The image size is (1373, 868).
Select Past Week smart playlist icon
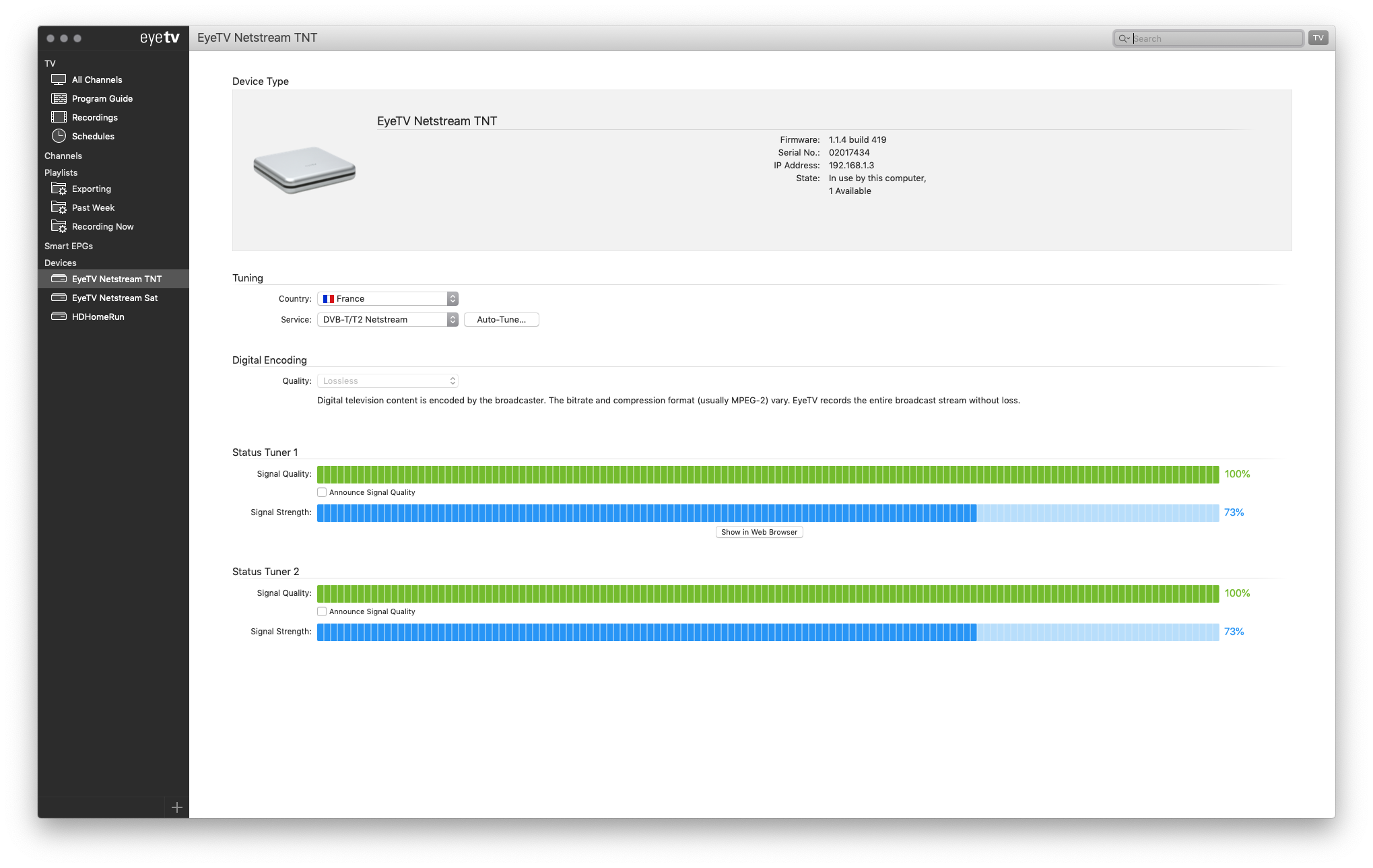click(59, 207)
